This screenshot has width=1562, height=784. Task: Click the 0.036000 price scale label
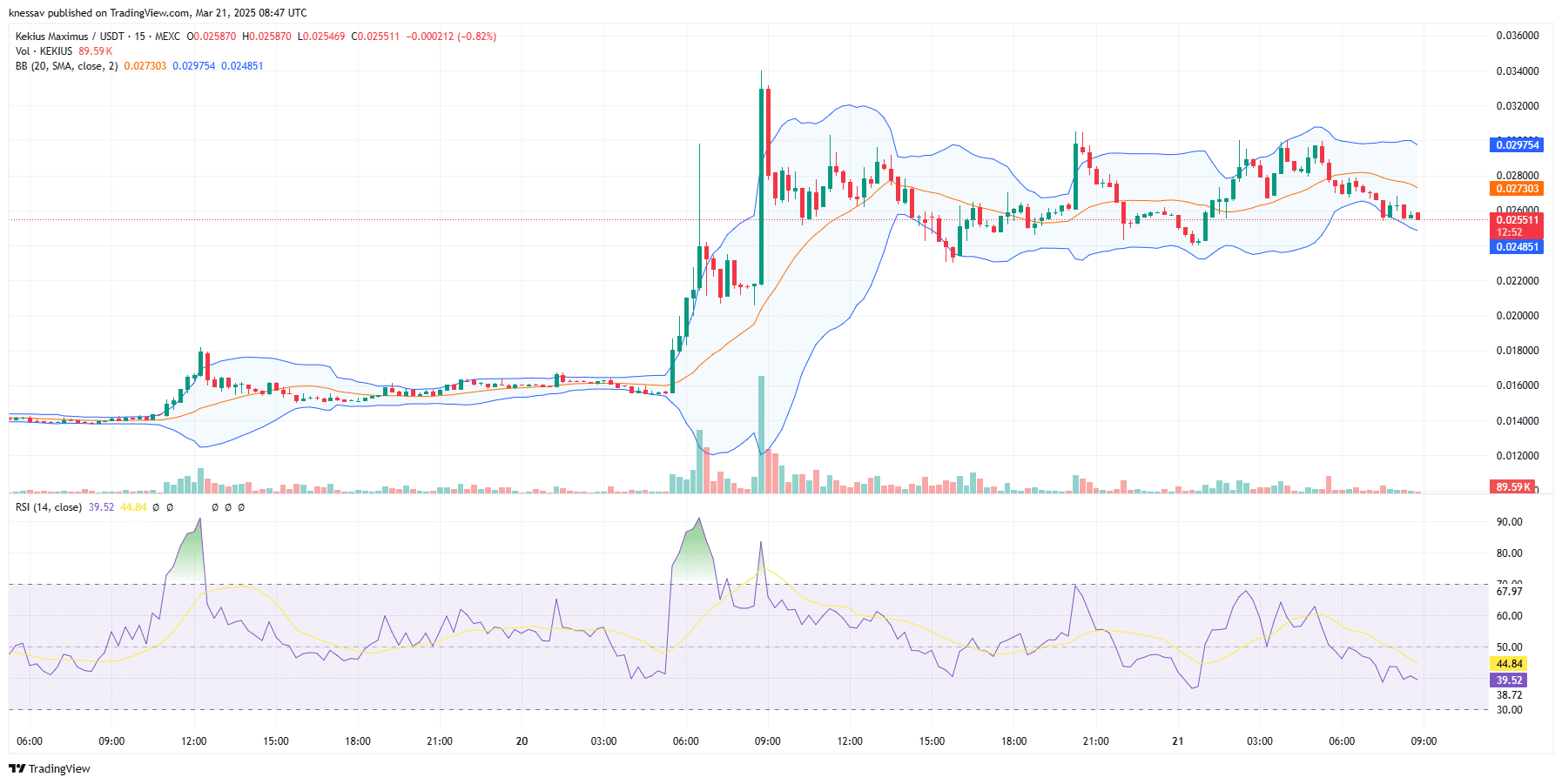(1518, 36)
